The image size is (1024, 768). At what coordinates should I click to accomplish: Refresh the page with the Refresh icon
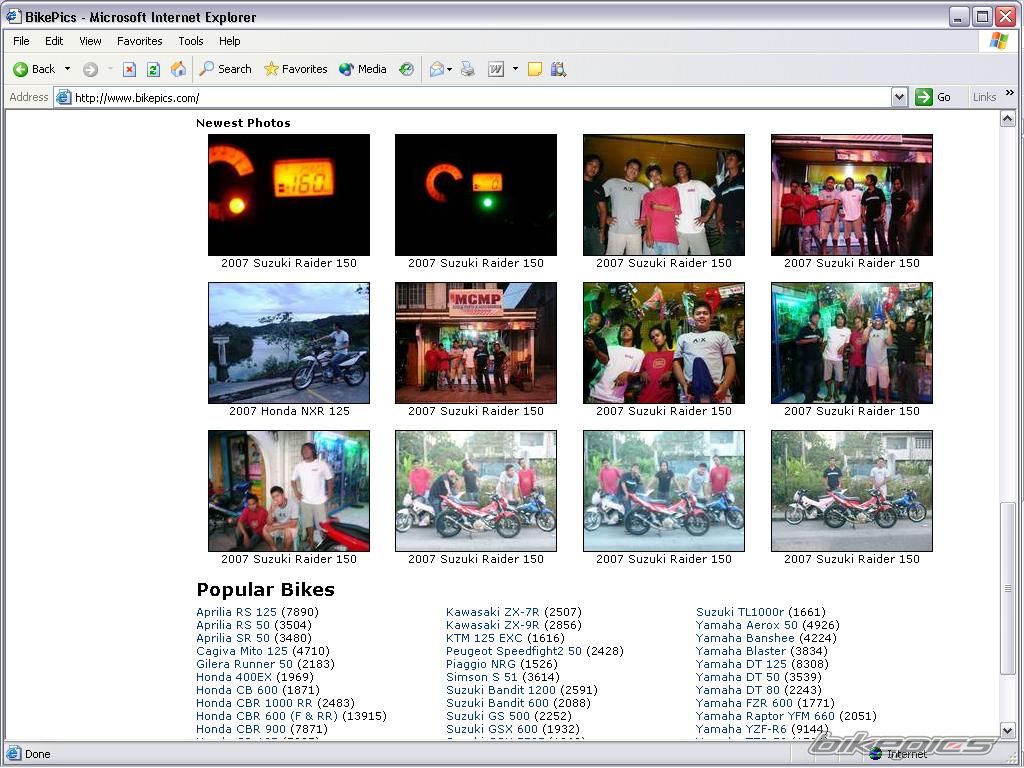[x=153, y=69]
